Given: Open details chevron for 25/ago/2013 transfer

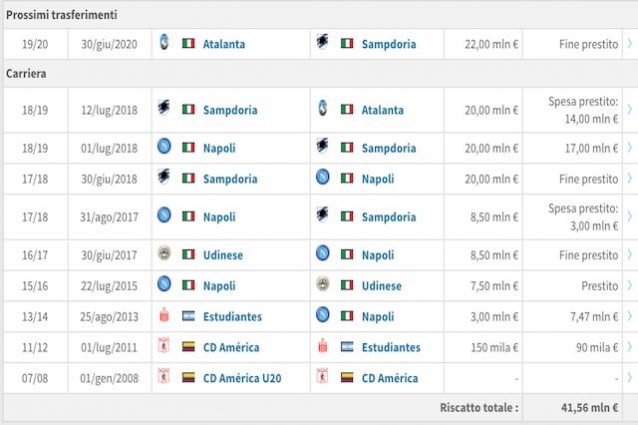Looking at the screenshot, I should [630, 316].
